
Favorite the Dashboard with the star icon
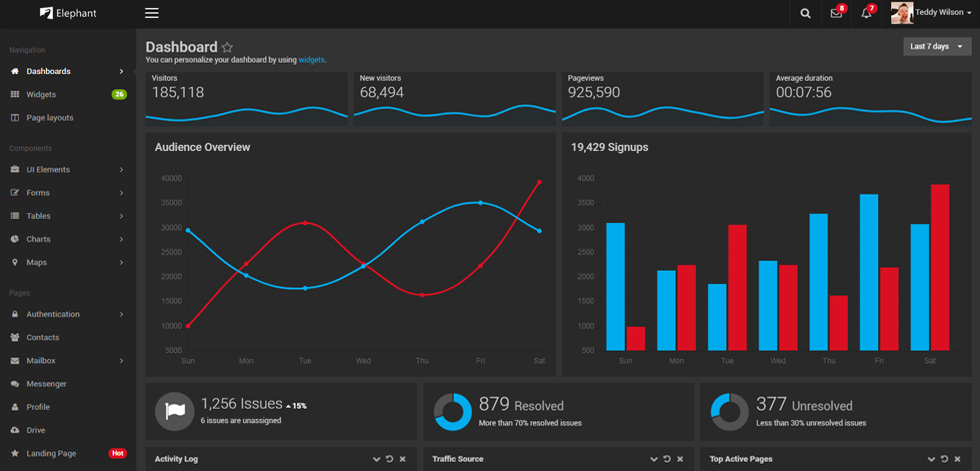pos(228,47)
